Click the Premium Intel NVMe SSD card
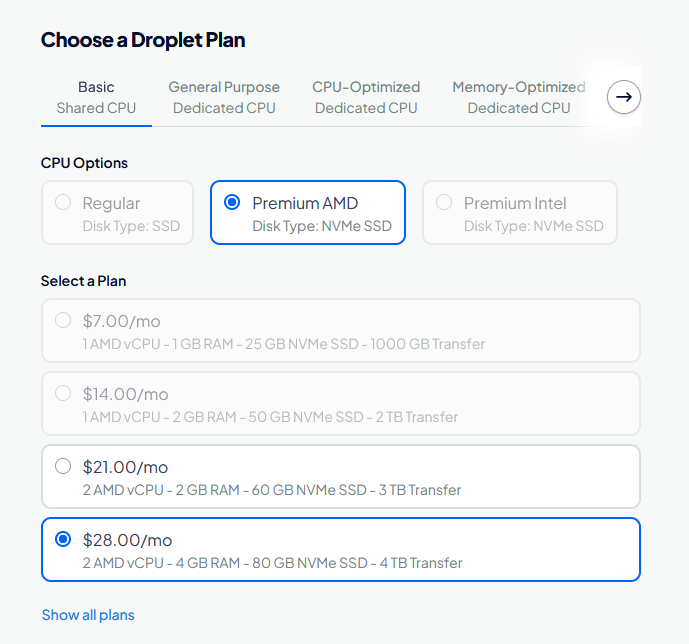 (x=520, y=213)
